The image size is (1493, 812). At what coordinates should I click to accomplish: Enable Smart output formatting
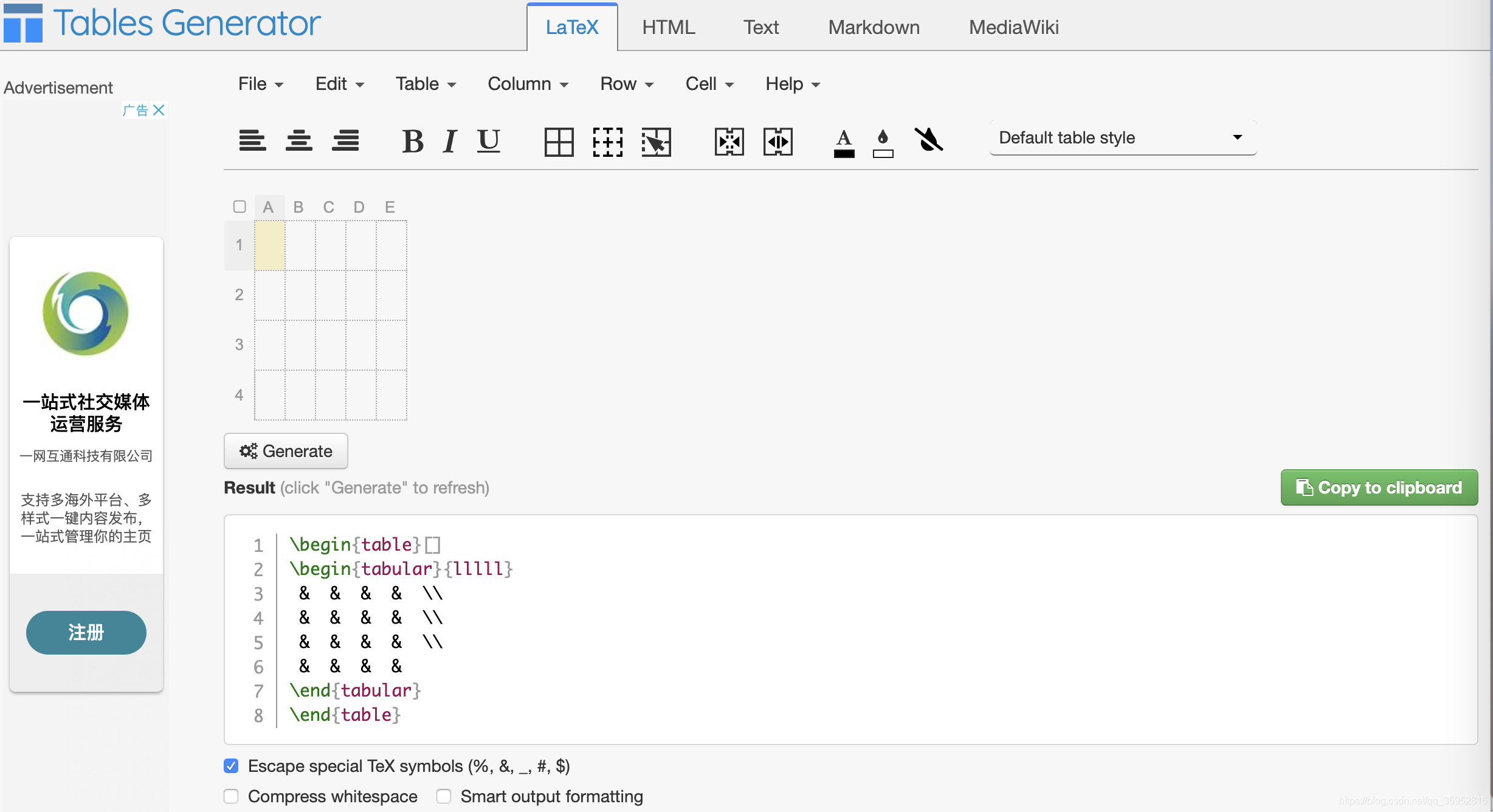pyautogui.click(x=444, y=796)
